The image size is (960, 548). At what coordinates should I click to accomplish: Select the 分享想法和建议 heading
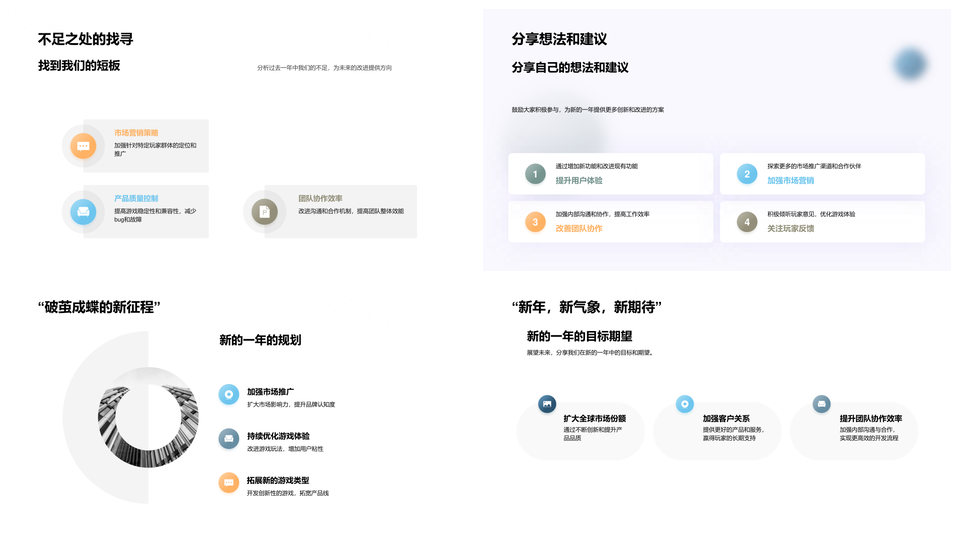coord(559,39)
